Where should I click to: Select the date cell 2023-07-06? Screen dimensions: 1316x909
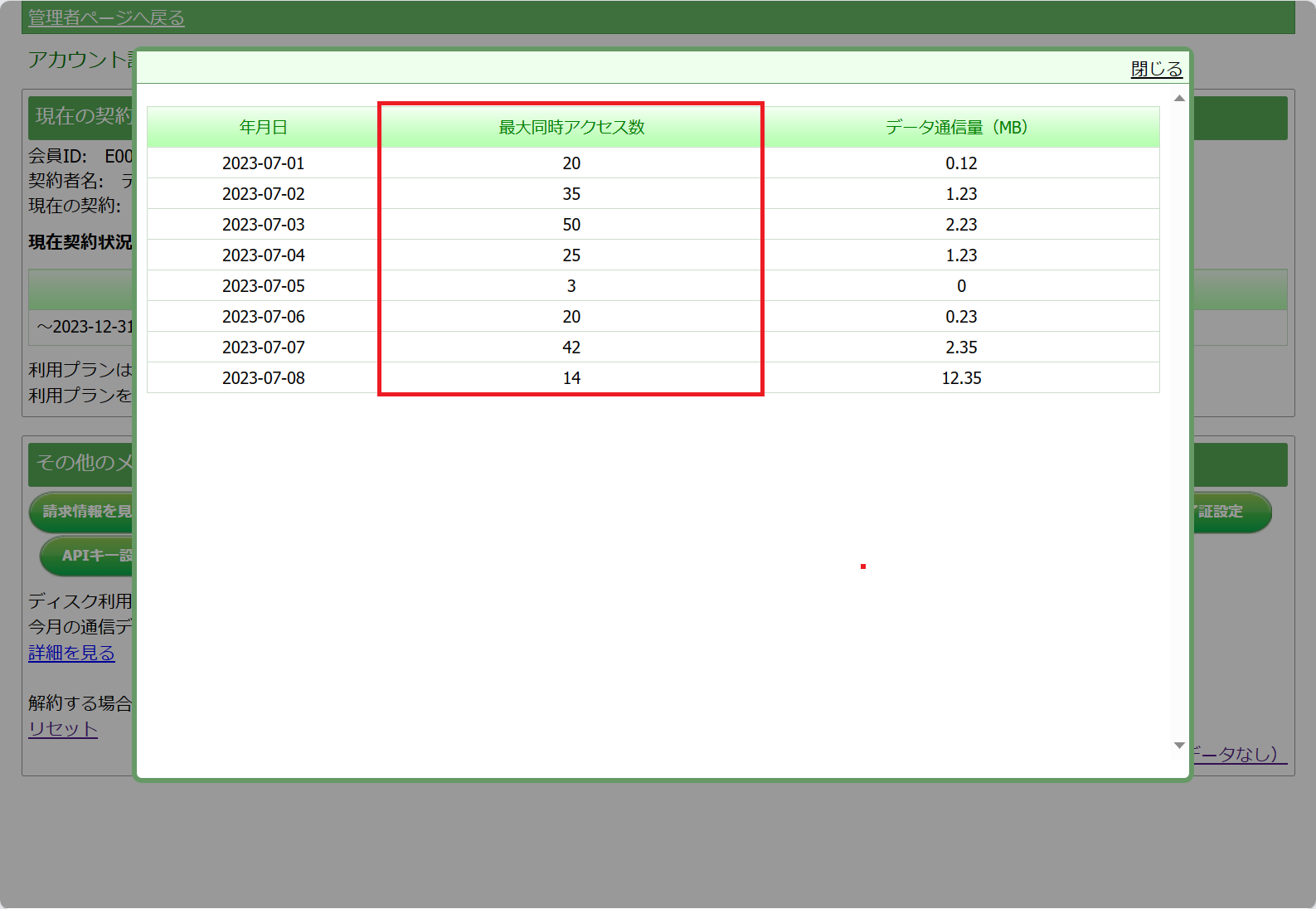pyautogui.click(x=263, y=317)
